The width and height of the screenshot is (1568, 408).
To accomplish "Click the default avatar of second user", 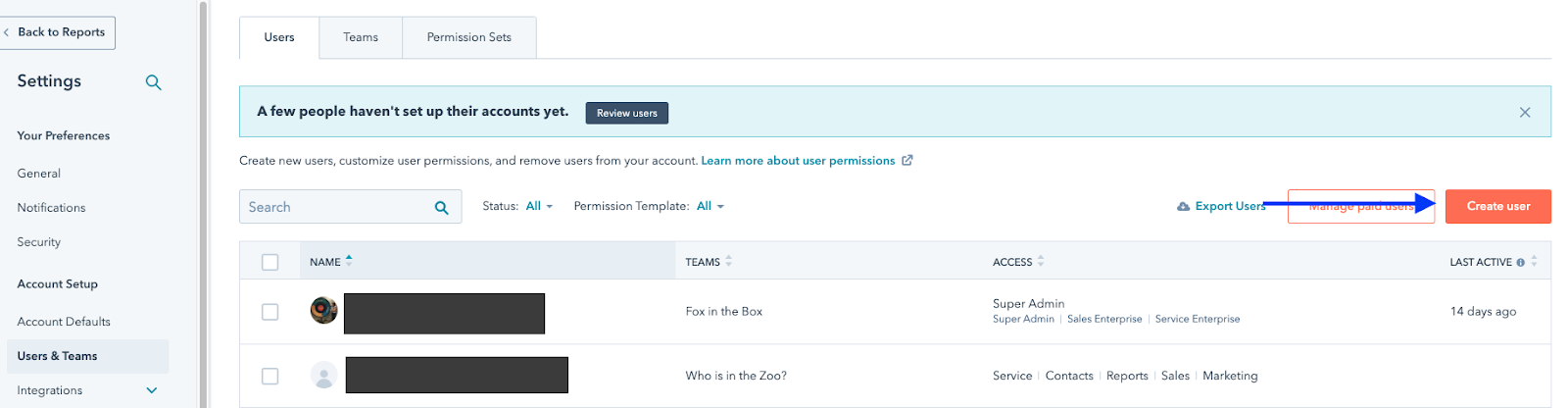I will coord(323,375).
